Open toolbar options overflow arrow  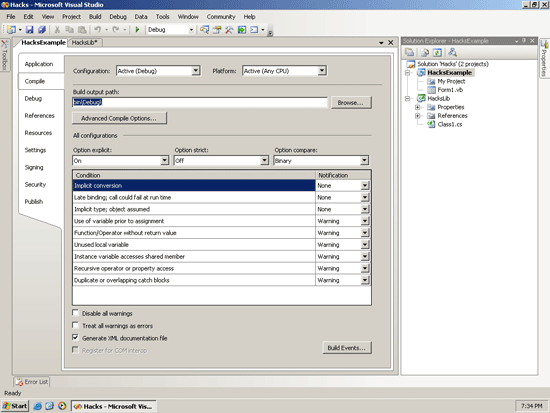coord(270,33)
